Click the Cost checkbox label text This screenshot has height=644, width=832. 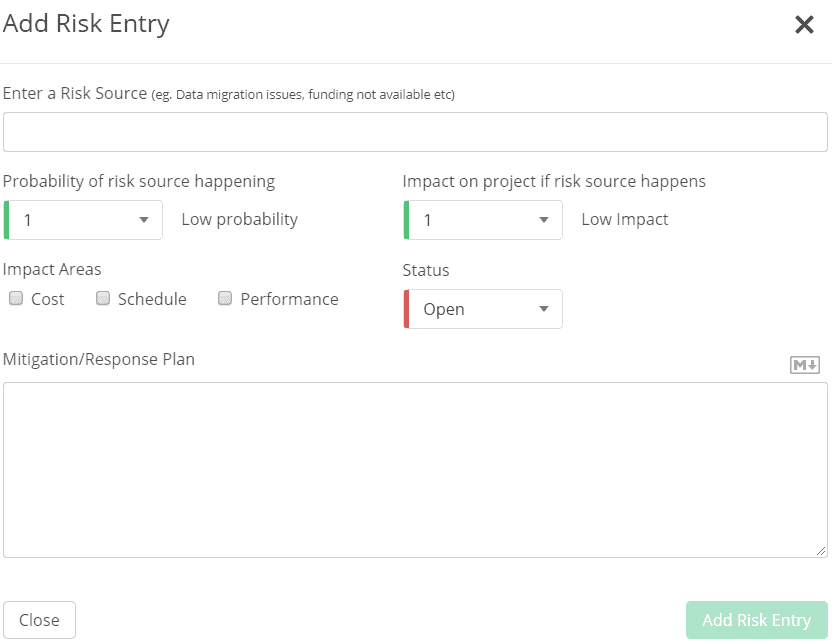[48, 299]
